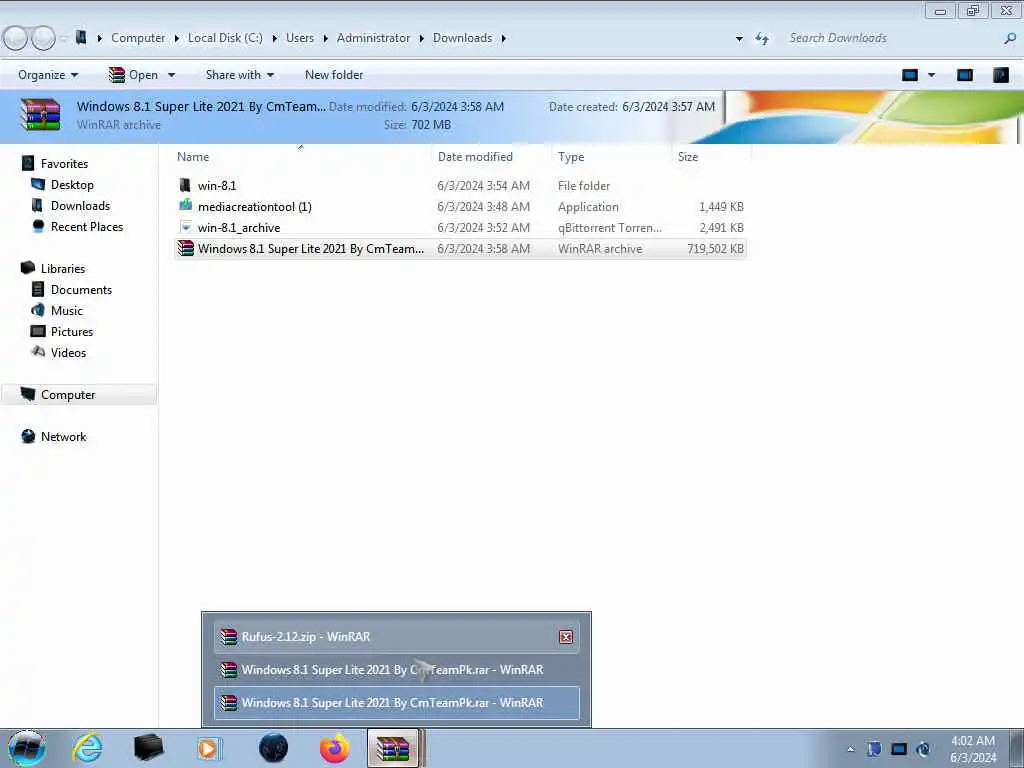The image size is (1024, 768).
Task: Click the Music library icon
Action: point(38,310)
